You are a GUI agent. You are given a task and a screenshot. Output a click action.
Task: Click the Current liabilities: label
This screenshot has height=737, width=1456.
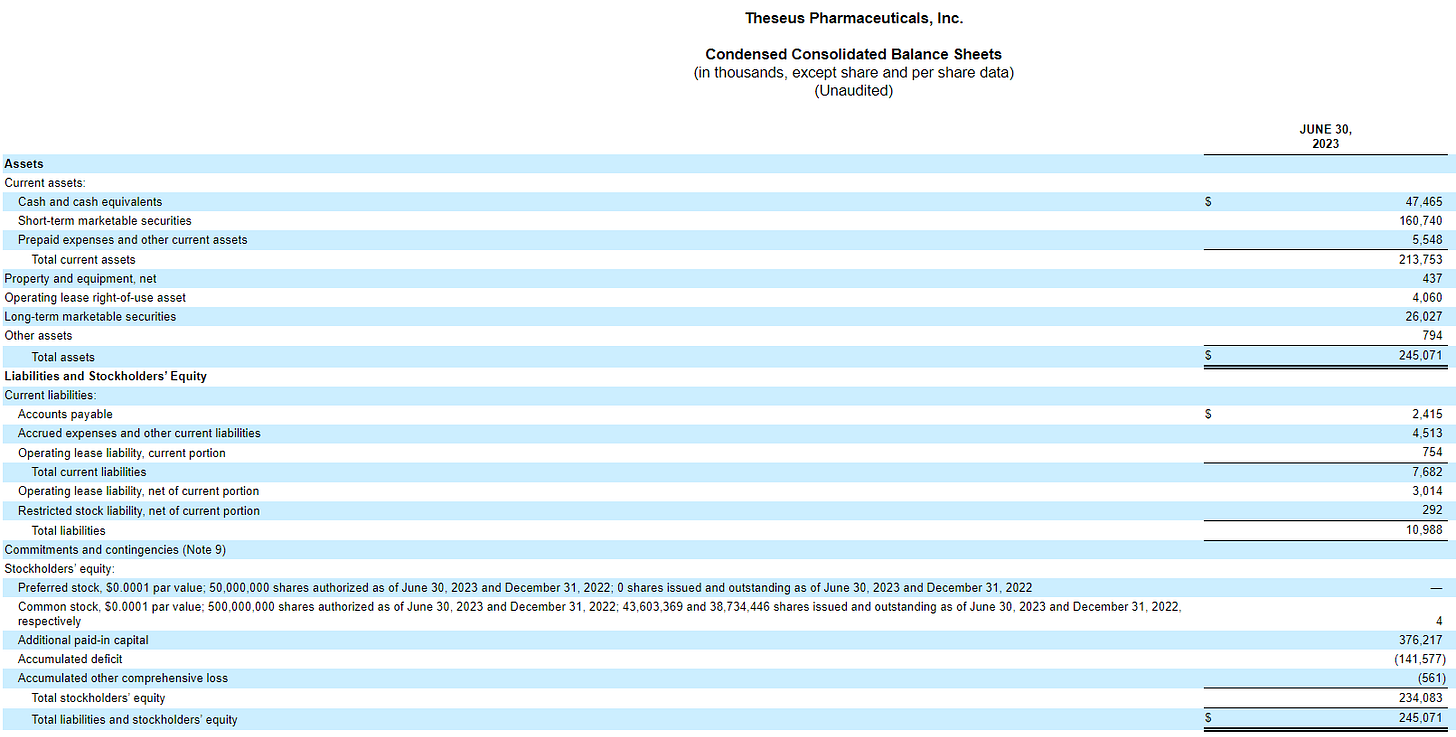click(50, 395)
